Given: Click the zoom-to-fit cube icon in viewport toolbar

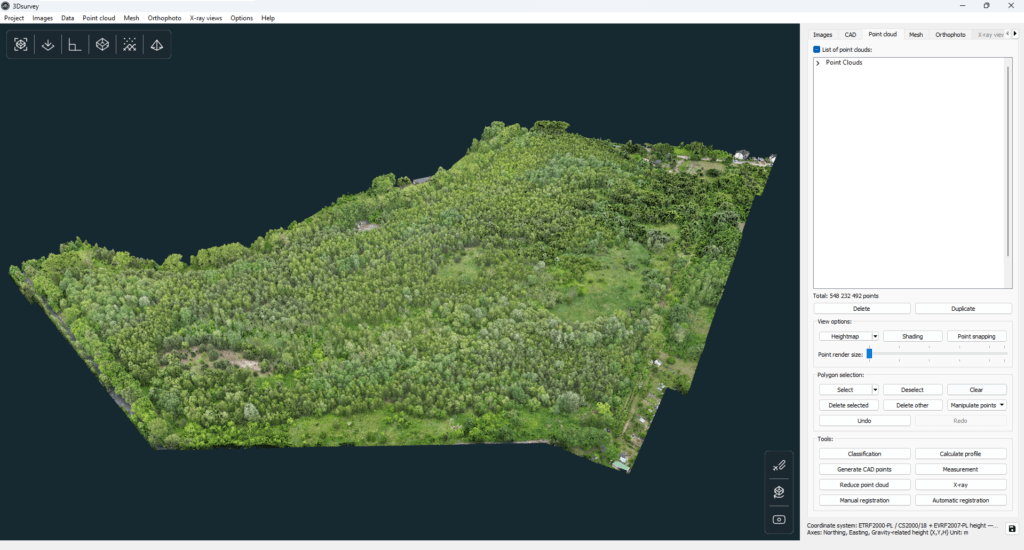Looking at the screenshot, I should [21, 44].
